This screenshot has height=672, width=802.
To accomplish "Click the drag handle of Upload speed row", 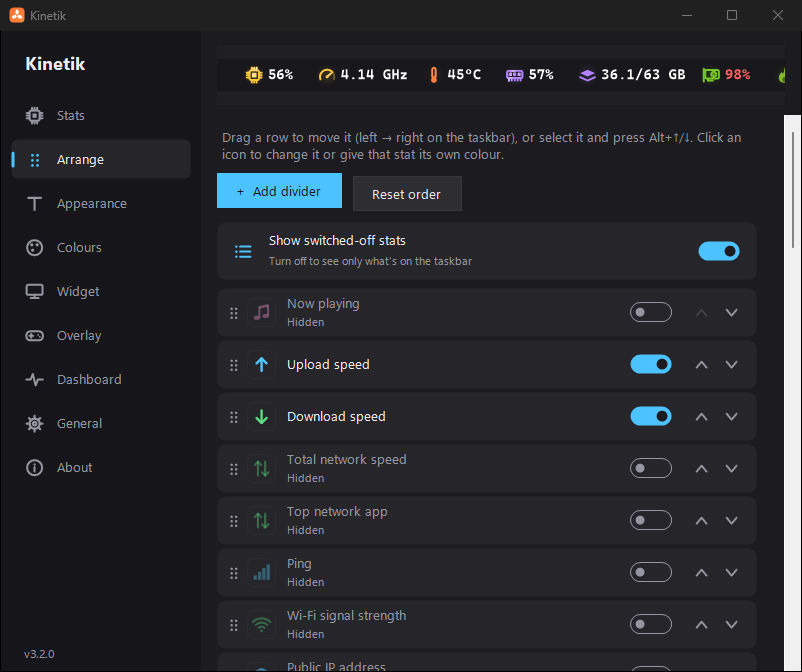I will 234,365.
